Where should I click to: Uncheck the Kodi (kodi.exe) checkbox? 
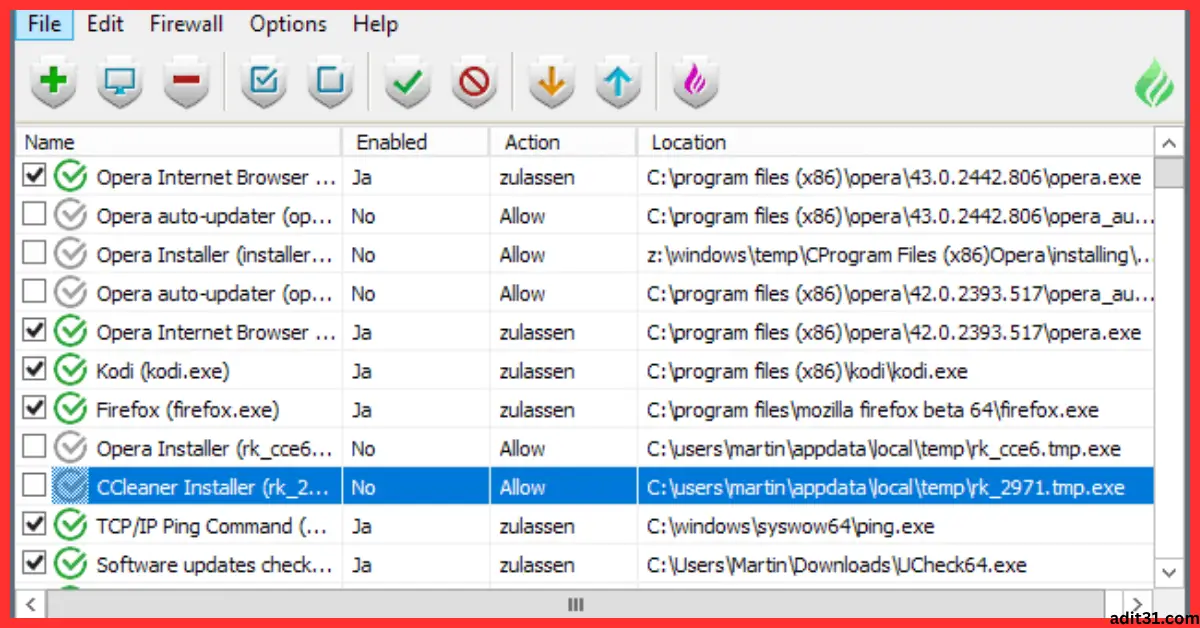click(35, 370)
